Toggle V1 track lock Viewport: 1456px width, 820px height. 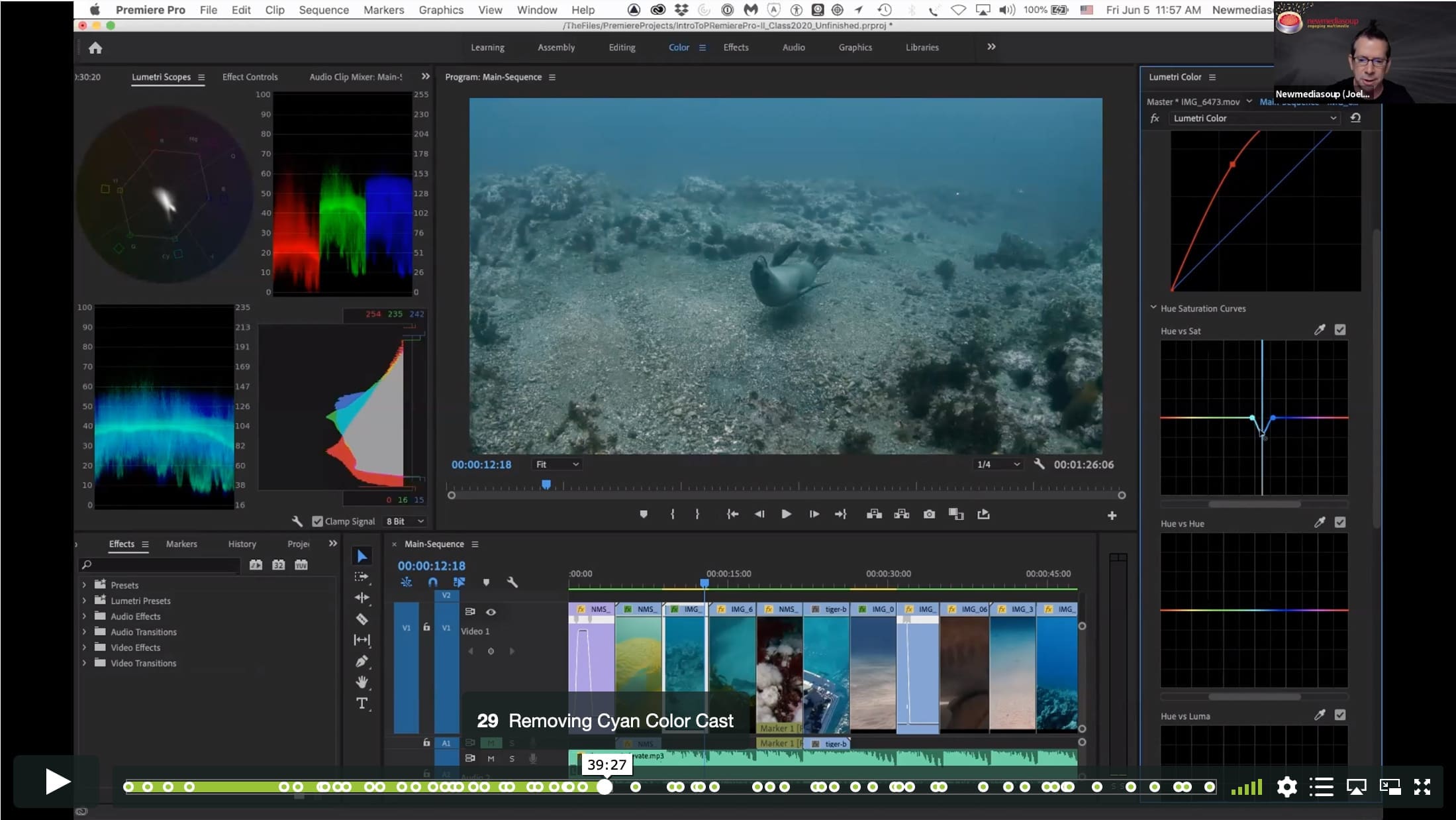pyautogui.click(x=426, y=627)
